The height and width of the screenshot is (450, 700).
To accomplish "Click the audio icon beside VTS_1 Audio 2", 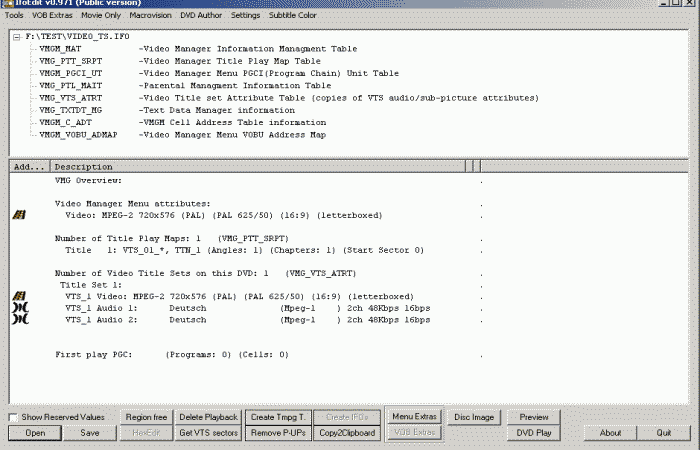I will (x=18, y=321).
